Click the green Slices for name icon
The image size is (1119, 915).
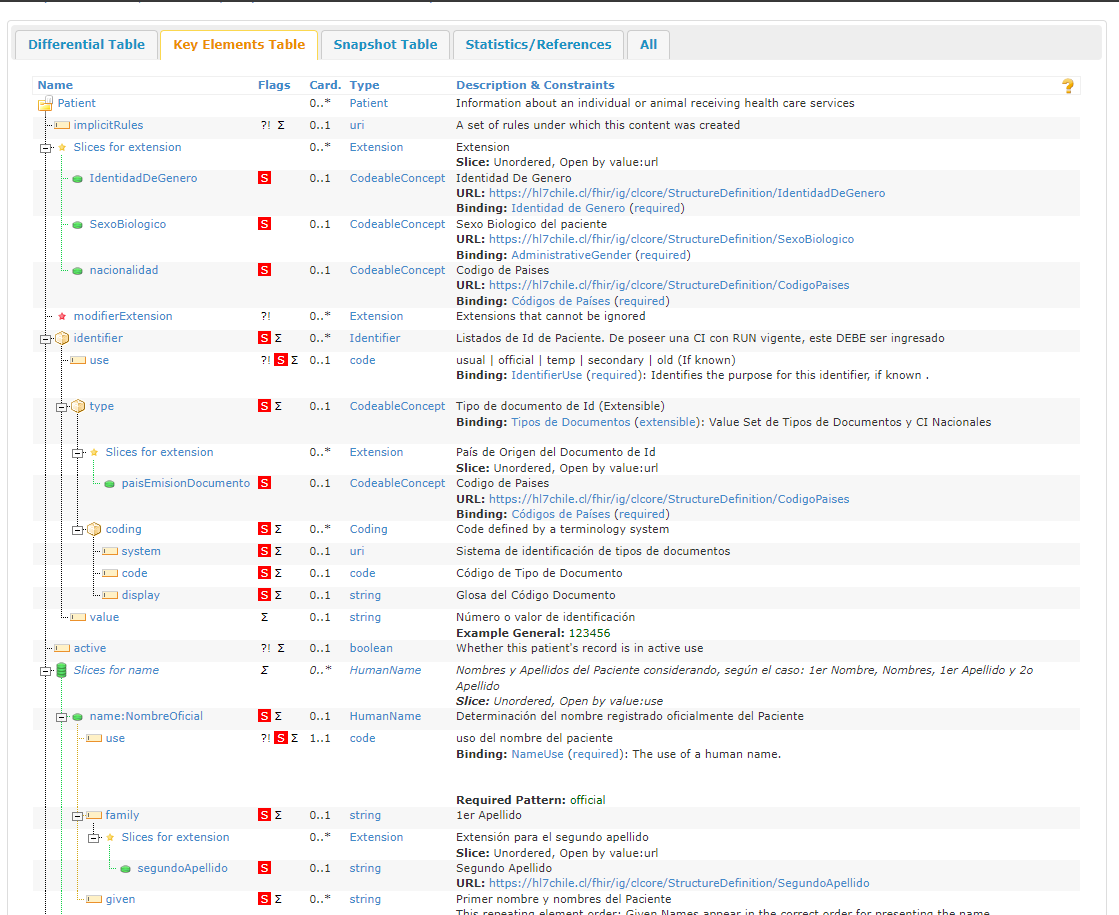tap(61, 671)
